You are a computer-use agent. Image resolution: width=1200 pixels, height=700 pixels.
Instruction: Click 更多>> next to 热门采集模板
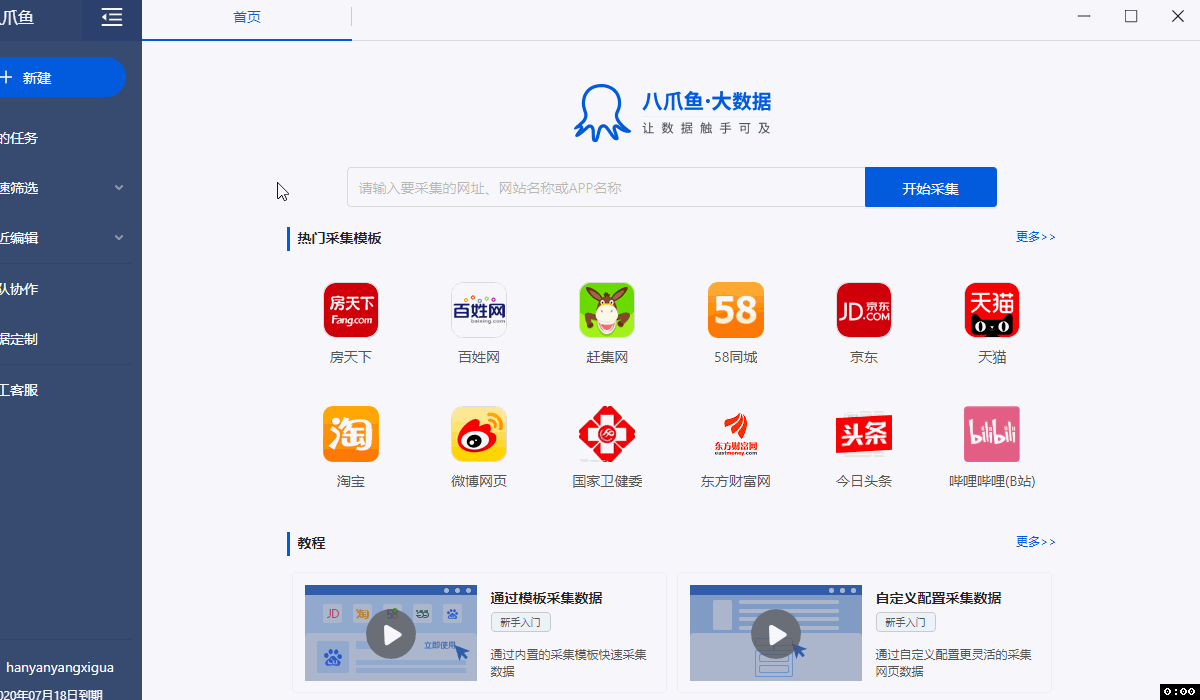pyautogui.click(x=1036, y=237)
